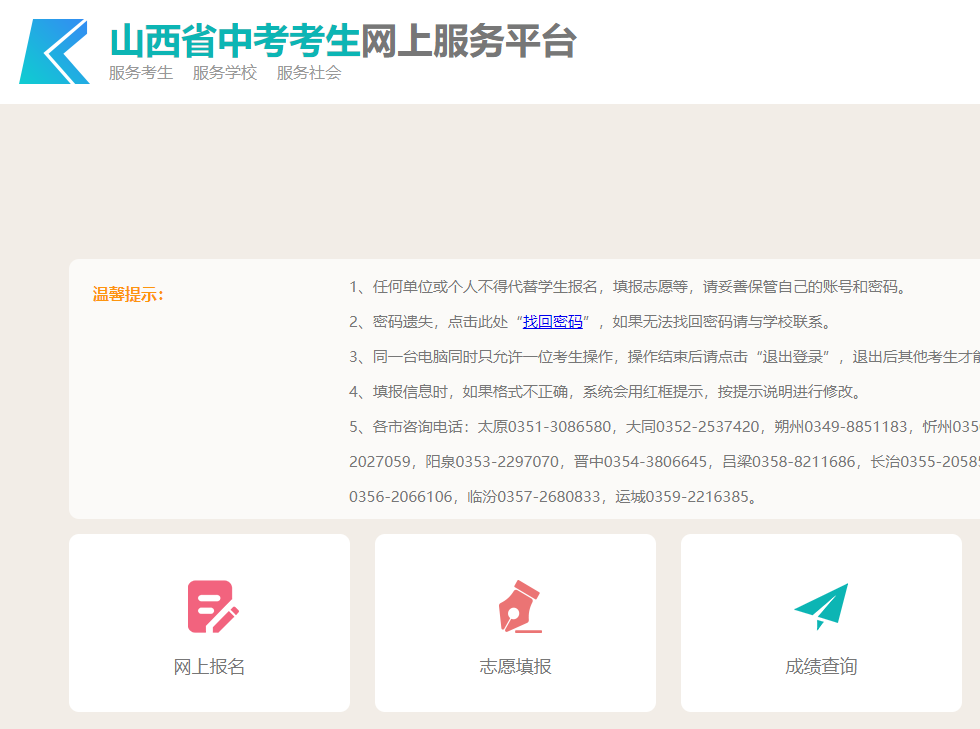Screen dimensions: 980x729
Task: Open the 志愿填报 text label
Action: [515, 667]
